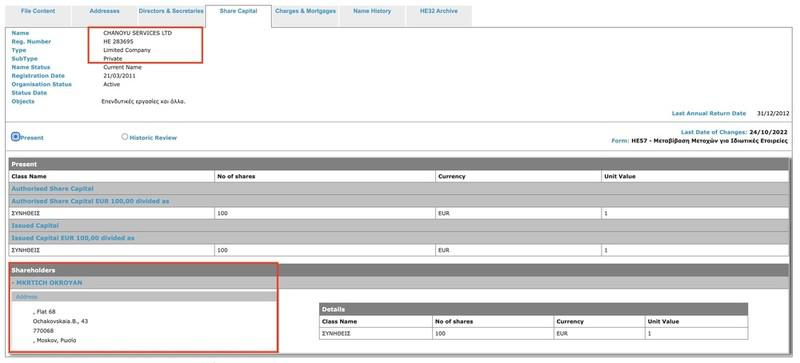
Task: Click the Moskov city address line
Action: (x=55, y=340)
